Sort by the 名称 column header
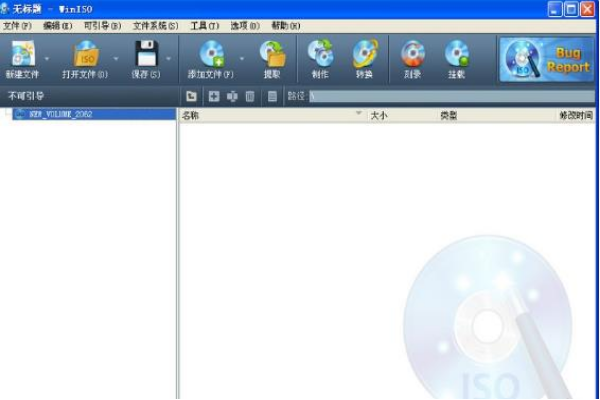This screenshot has width=600, height=400. 273,116
